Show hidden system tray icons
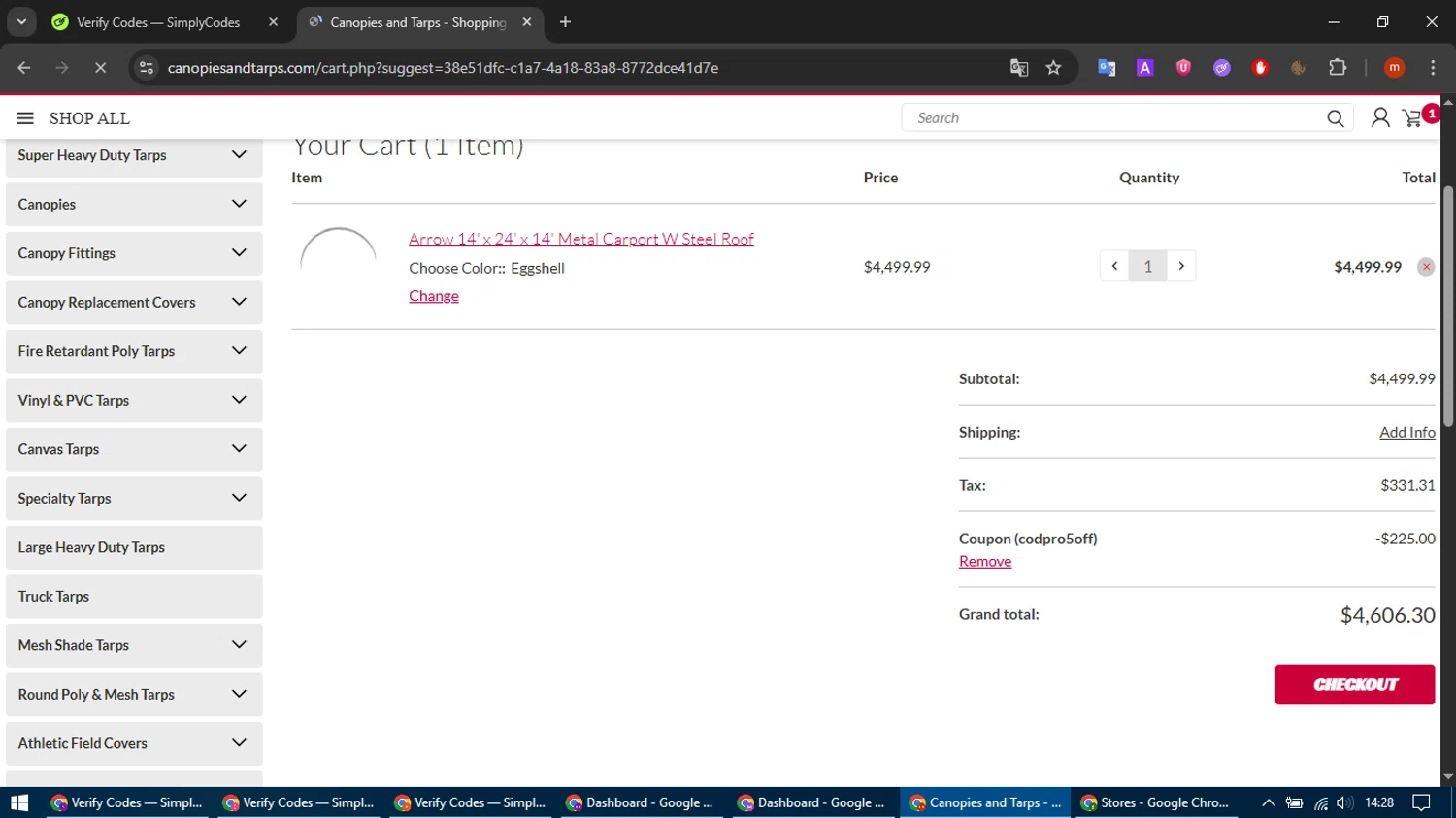Viewport: 1456px width, 818px height. (1268, 802)
